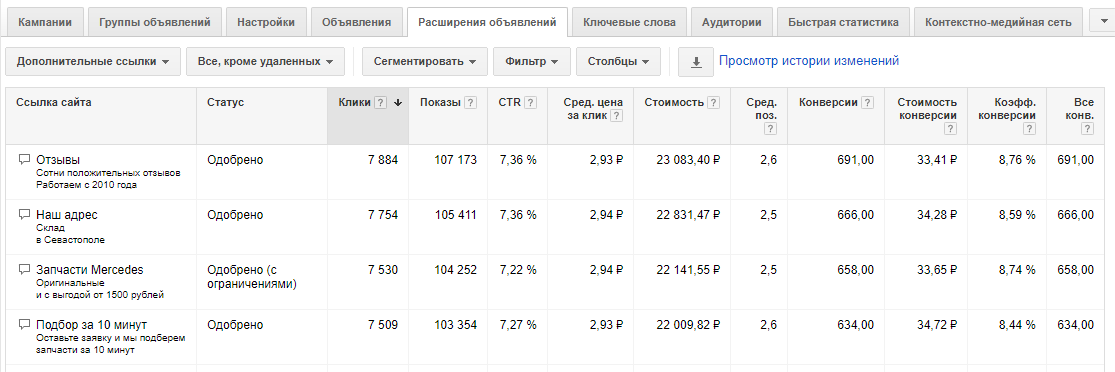The width and height of the screenshot is (1115, 372).
Task: Switch to Ключевые слова tab
Action: coord(629,22)
